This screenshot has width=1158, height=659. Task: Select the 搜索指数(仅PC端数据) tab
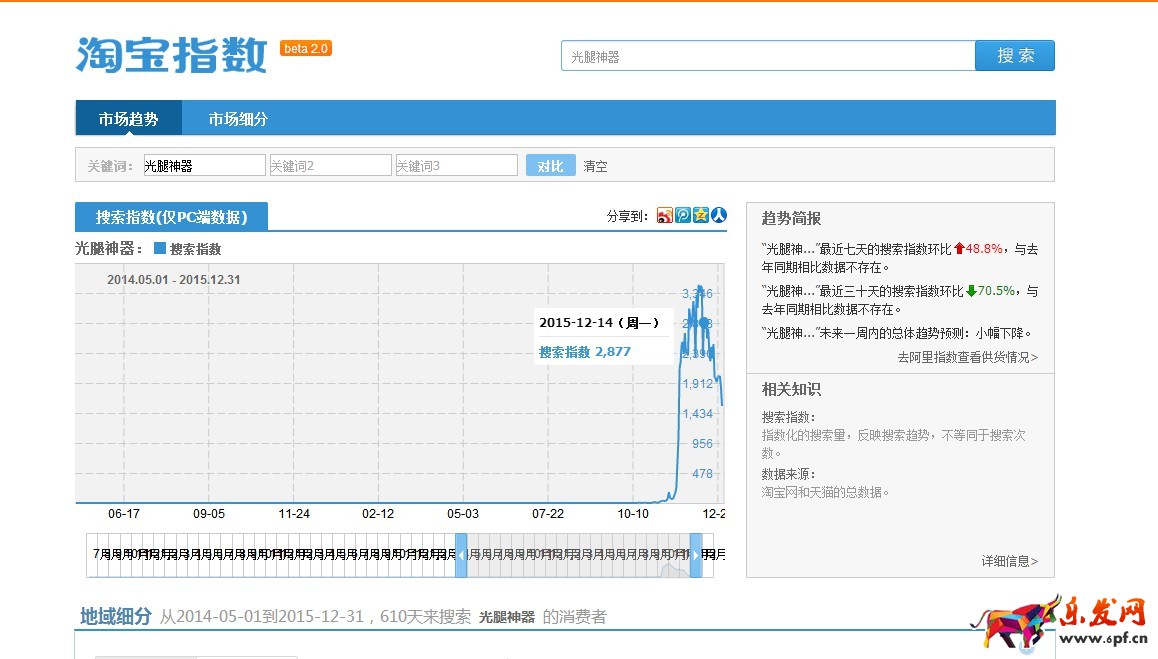(x=171, y=217)
